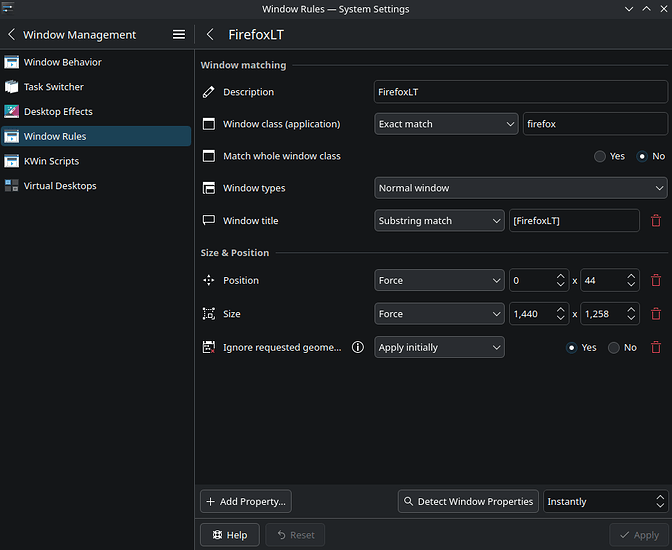Open Help
Viewport: 672px width, 550px height.
coord(230,535)
